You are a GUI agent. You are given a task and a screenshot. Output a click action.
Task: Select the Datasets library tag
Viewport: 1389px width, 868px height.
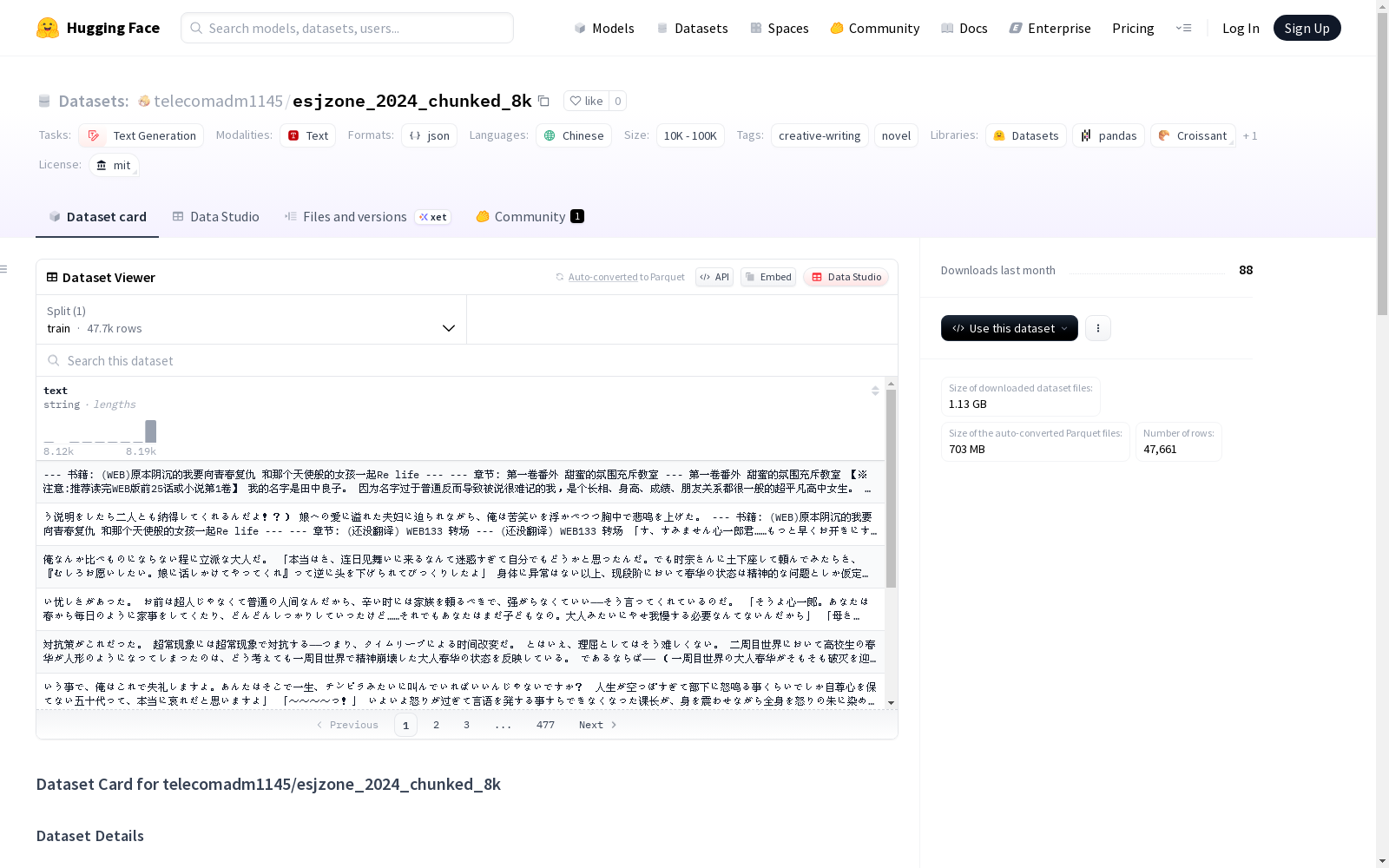1026,135
